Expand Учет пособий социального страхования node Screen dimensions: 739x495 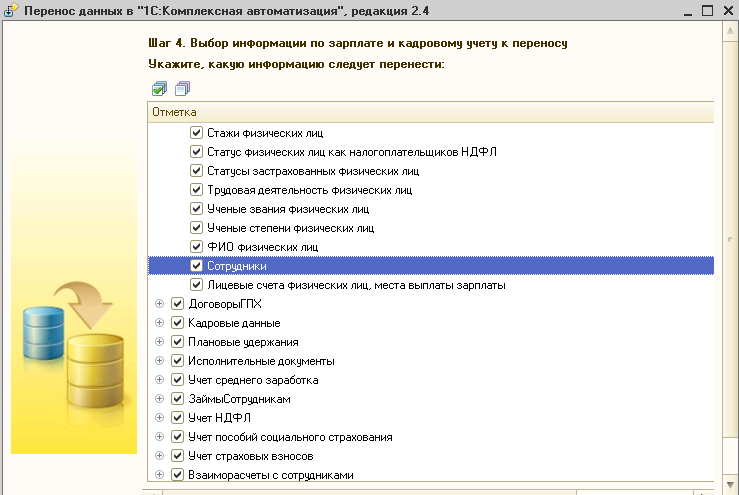point(159,437)
